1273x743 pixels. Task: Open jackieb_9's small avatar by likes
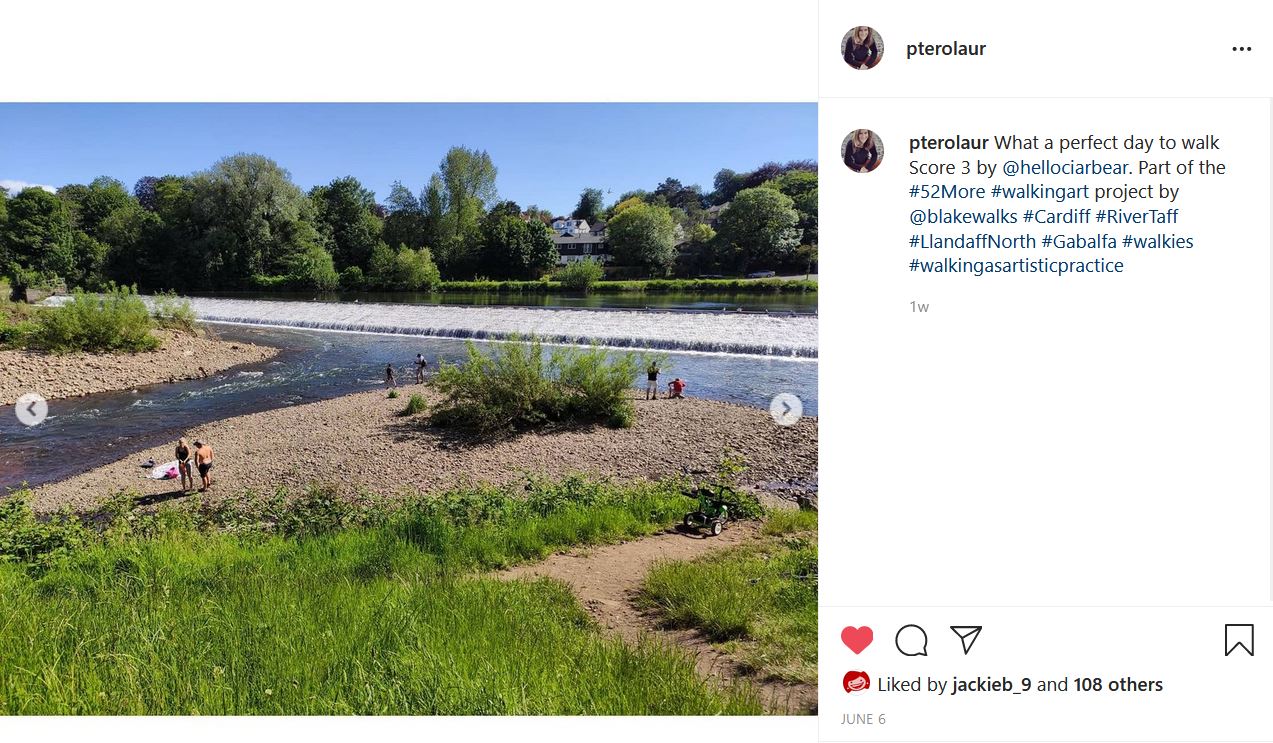point(856,682)
